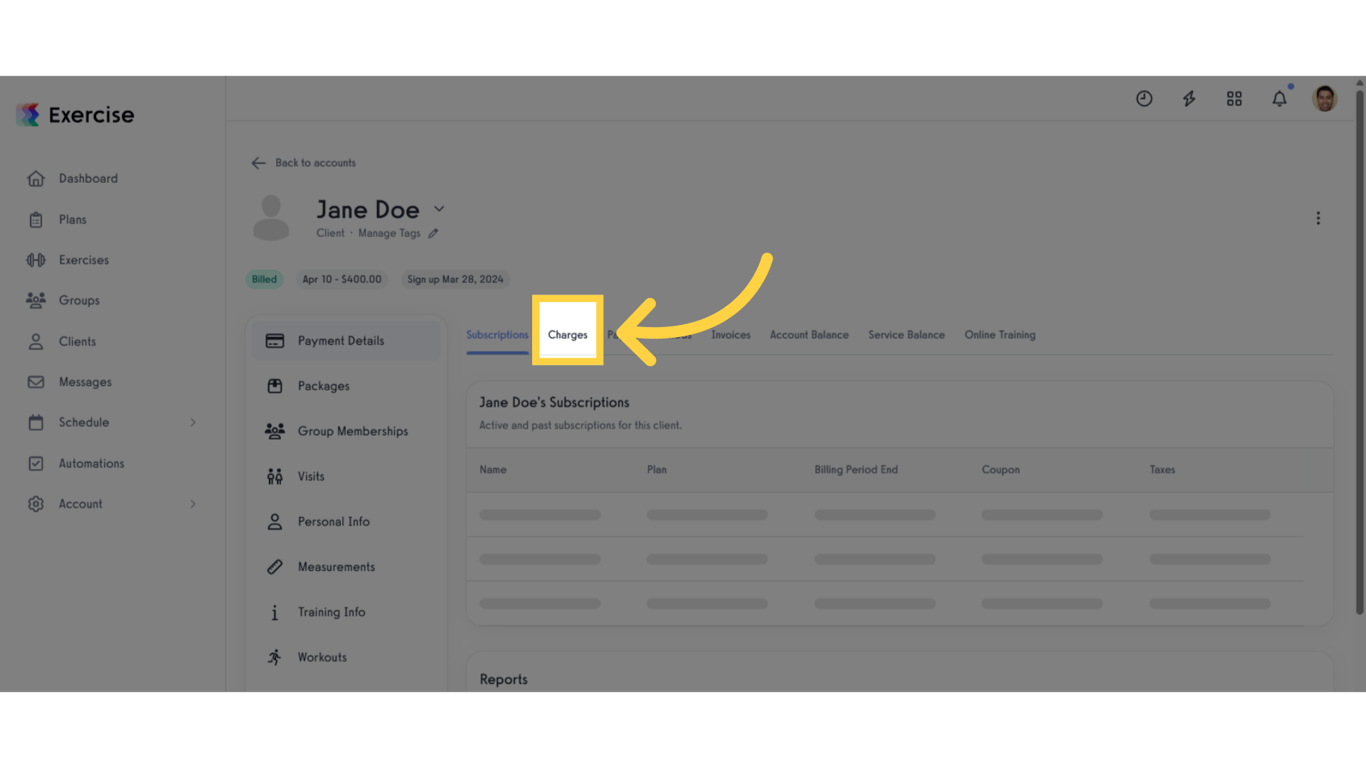1366x768 pixels.
Task: Click the Training Info icon
Action: coord(275,612)
